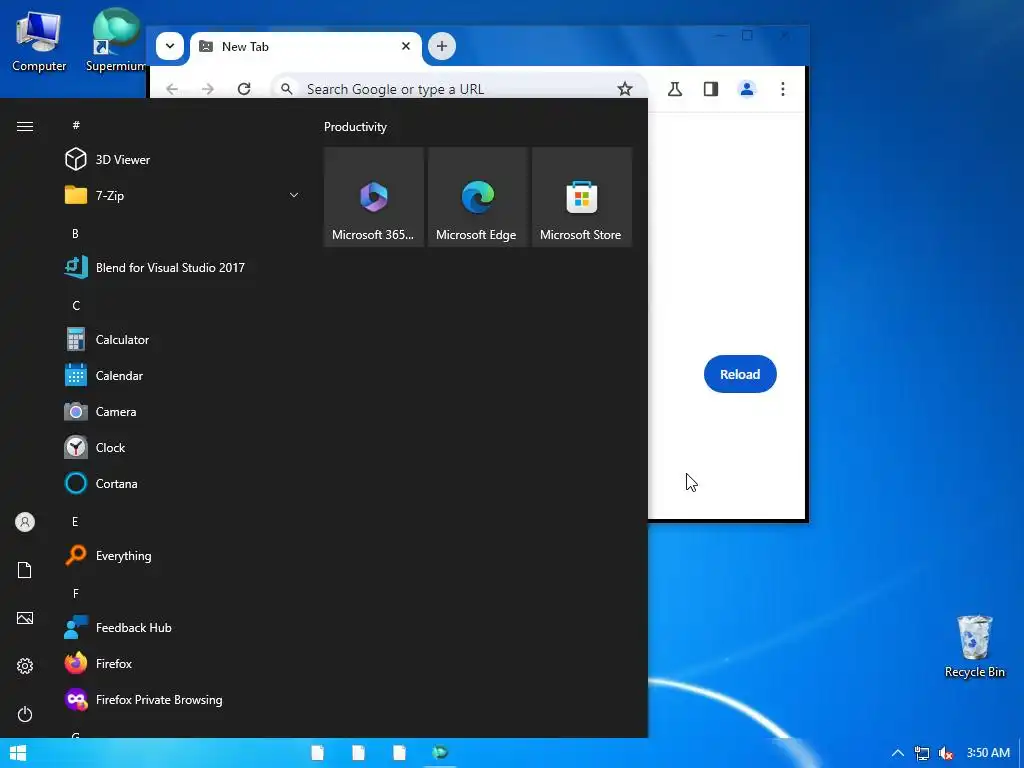Screen dimensions: 1024x768
Task: Bookmark this tab with star icon
Action: coord(625,89)
